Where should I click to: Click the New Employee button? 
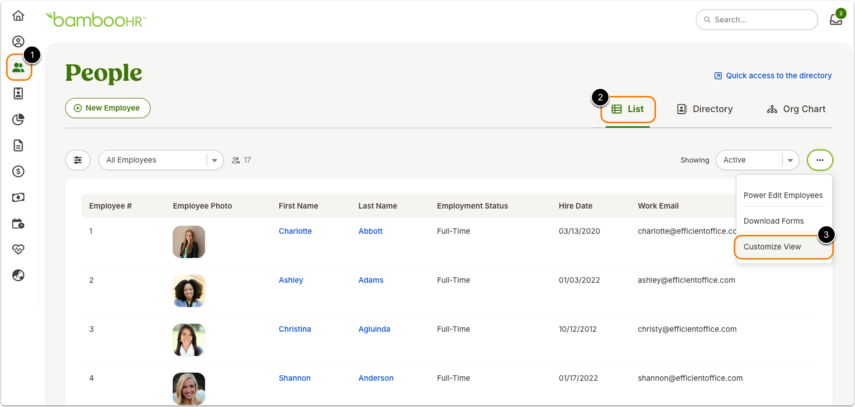click(x=108, y=108)
